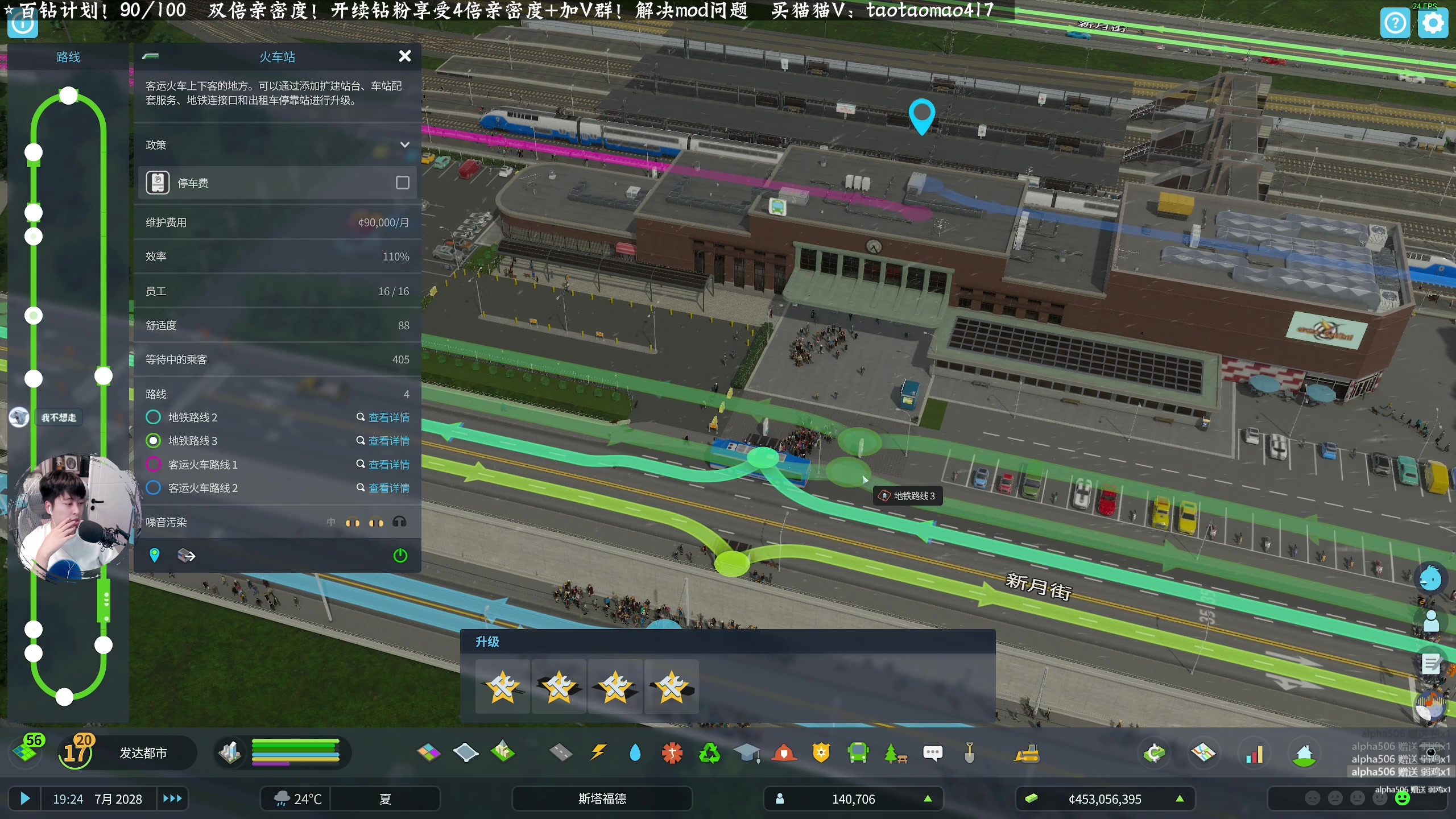
Task: Open 查看详情 for 客运火车路线 2
Action: tap(383, 488)
